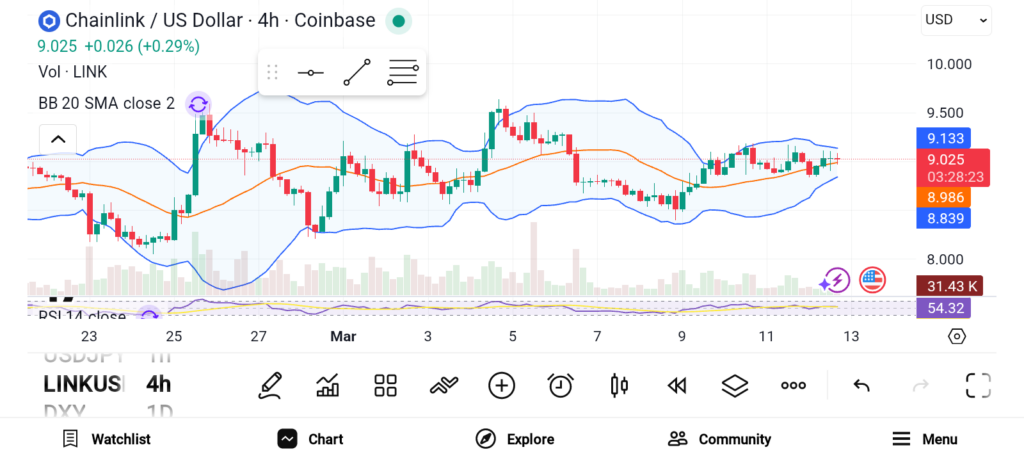Viewport: 1024px width, 461px height.
Task: Open the USD currency dropdown
Action: click(956, 19)
